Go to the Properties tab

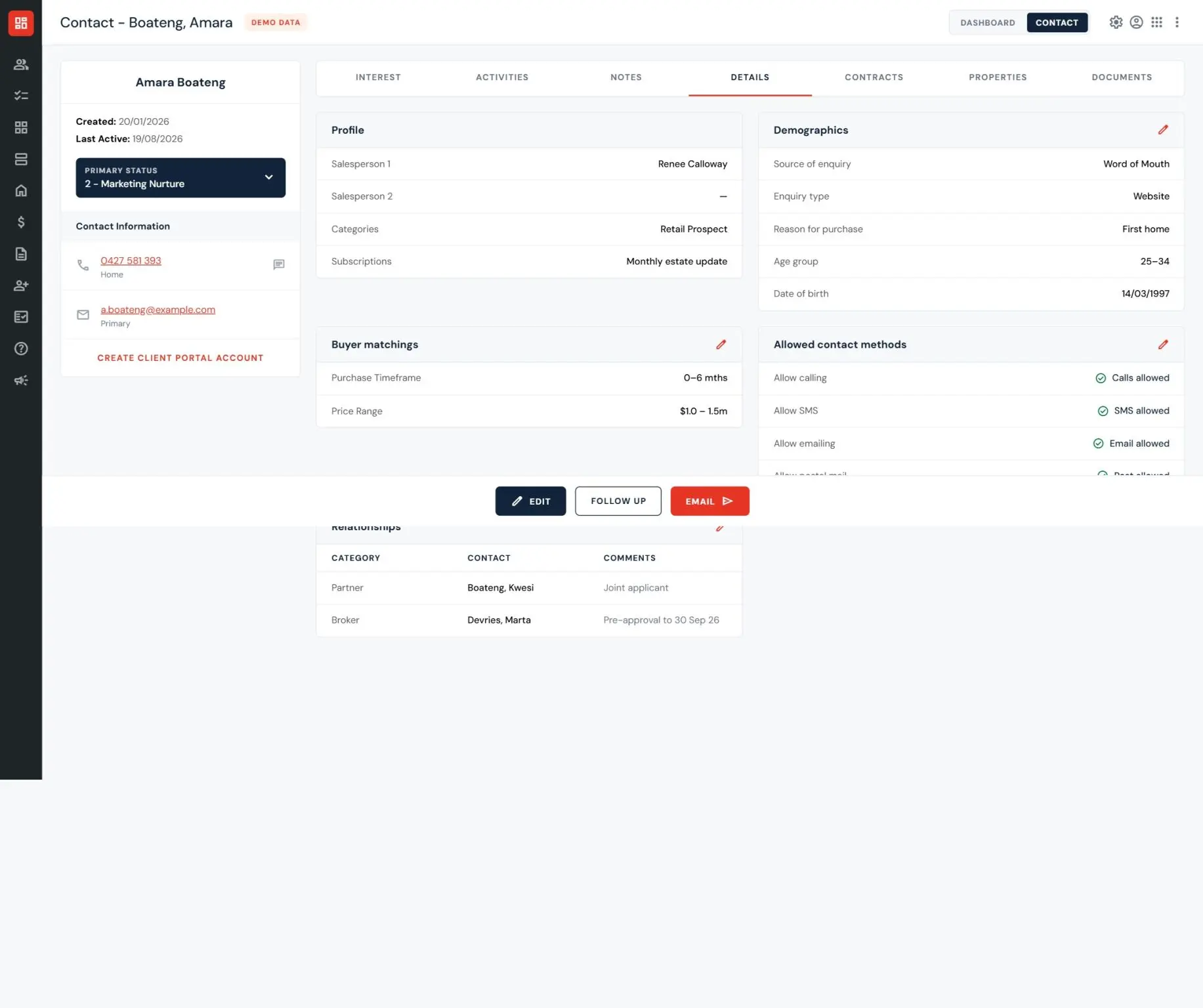tap(998, 77)
